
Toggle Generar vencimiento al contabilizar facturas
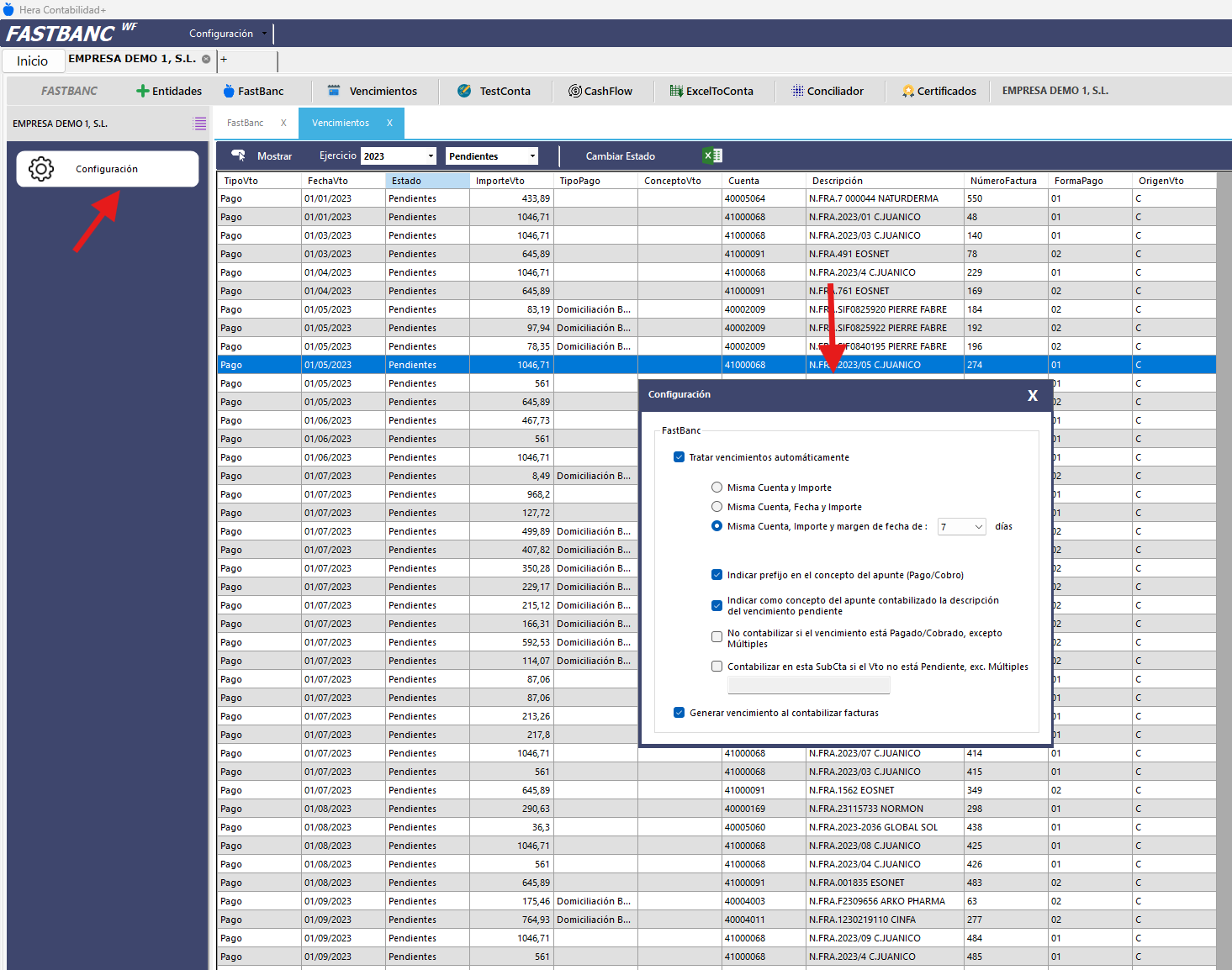(x=679, y=713)
